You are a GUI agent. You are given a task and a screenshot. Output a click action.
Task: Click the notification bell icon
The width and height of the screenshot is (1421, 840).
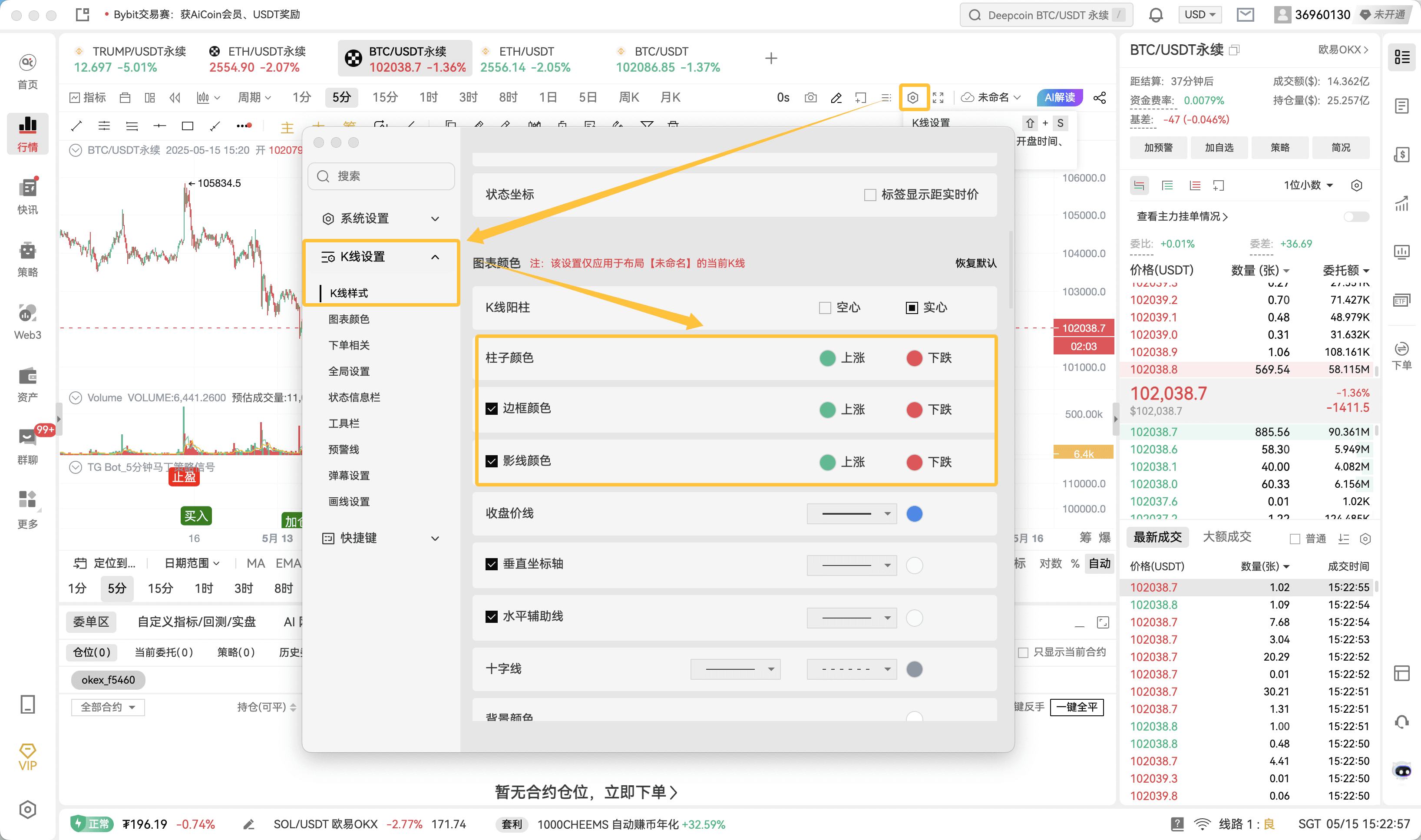1156,15
